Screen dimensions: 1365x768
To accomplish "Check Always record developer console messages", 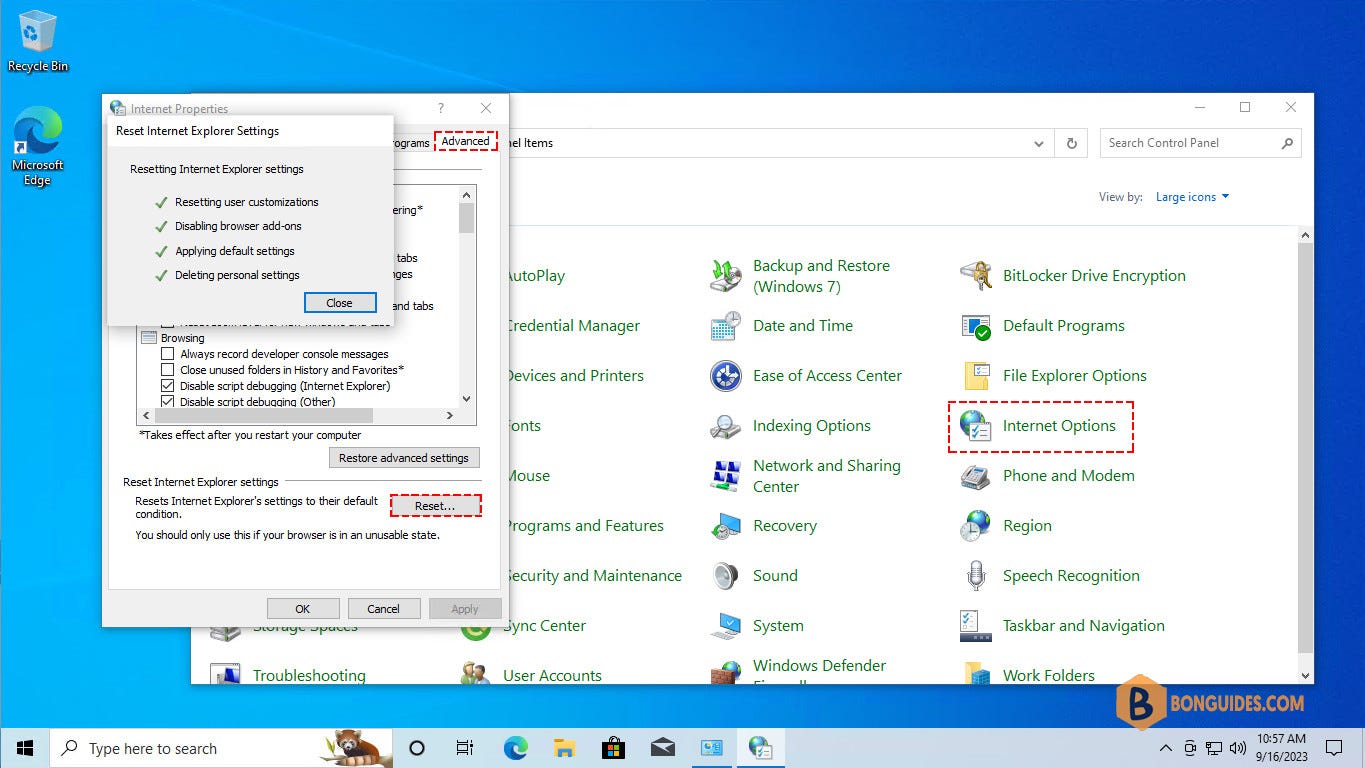I will click(x=168, y=354).
